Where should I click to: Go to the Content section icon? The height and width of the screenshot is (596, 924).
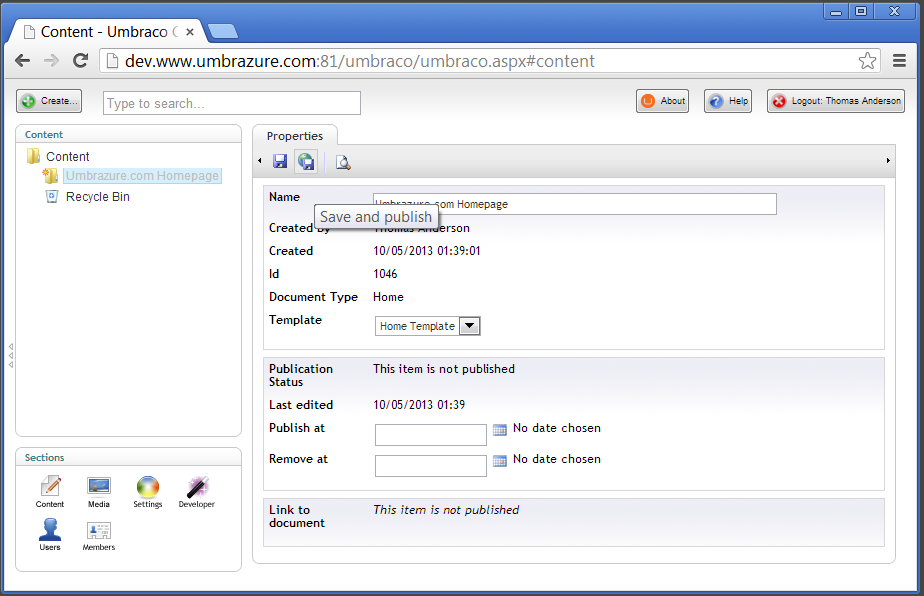pos(50,491)
